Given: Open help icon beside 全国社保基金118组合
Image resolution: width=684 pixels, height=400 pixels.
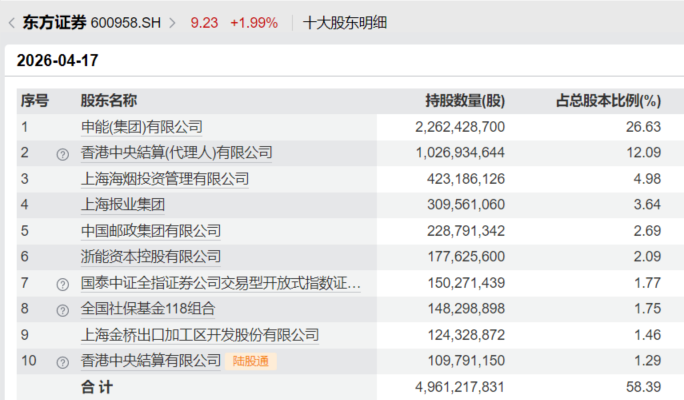Looking at the screenshot, I should [62, 310].
